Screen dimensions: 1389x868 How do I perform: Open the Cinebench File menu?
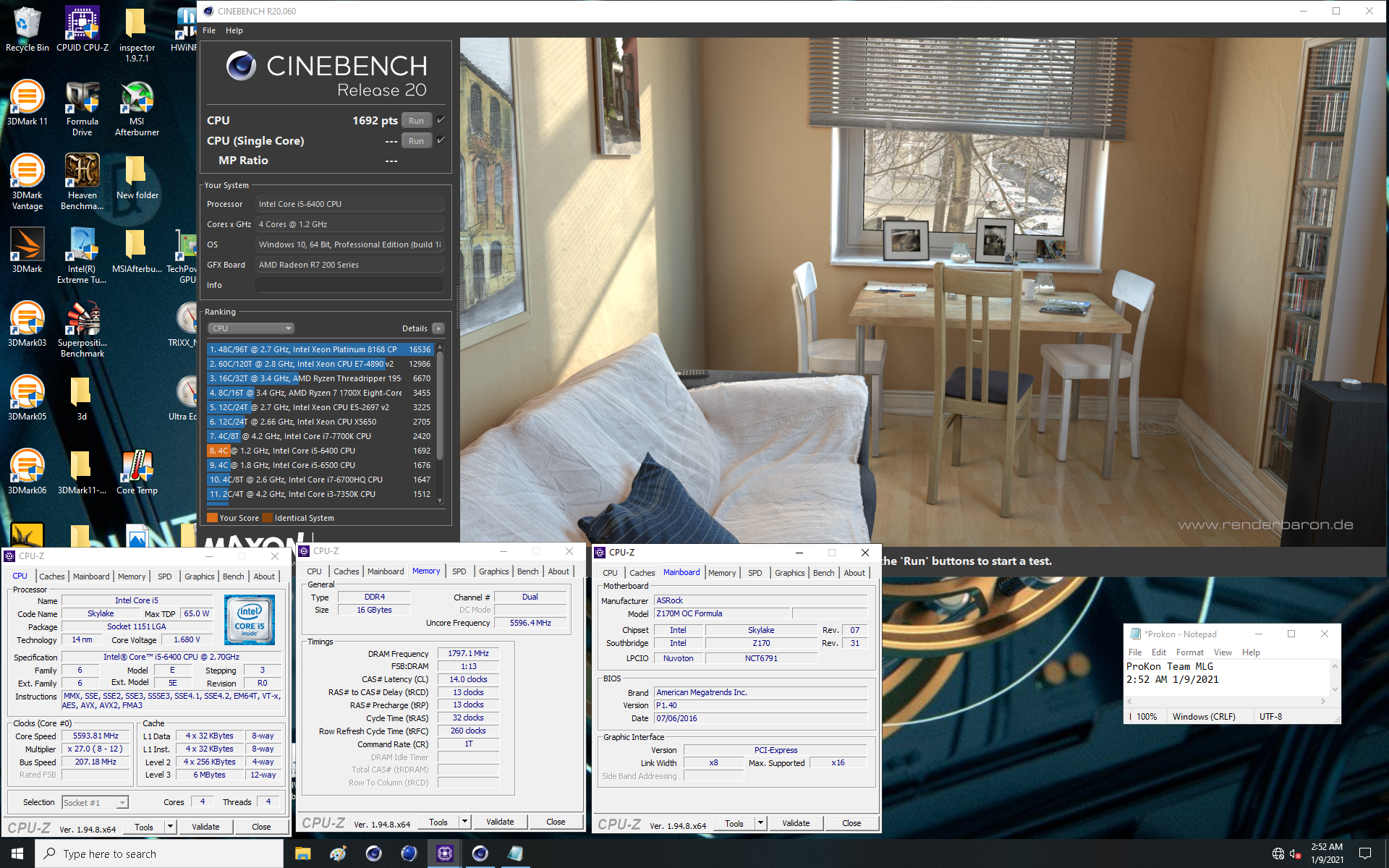(209, 30)
